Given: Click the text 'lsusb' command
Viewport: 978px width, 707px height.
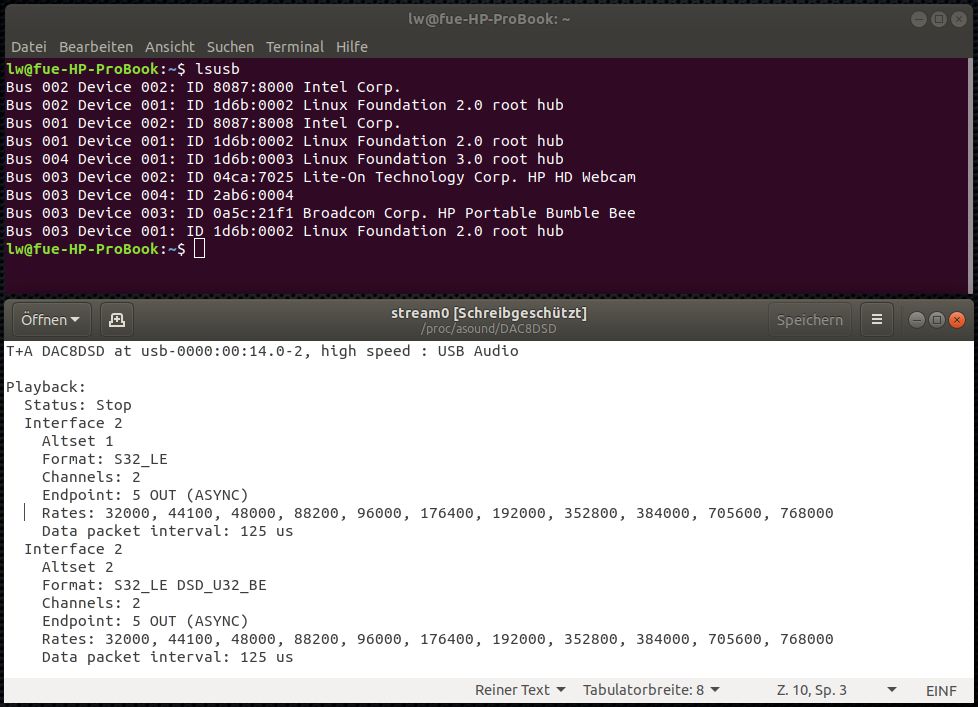Looking at the screenshot, I should (217, 69).
